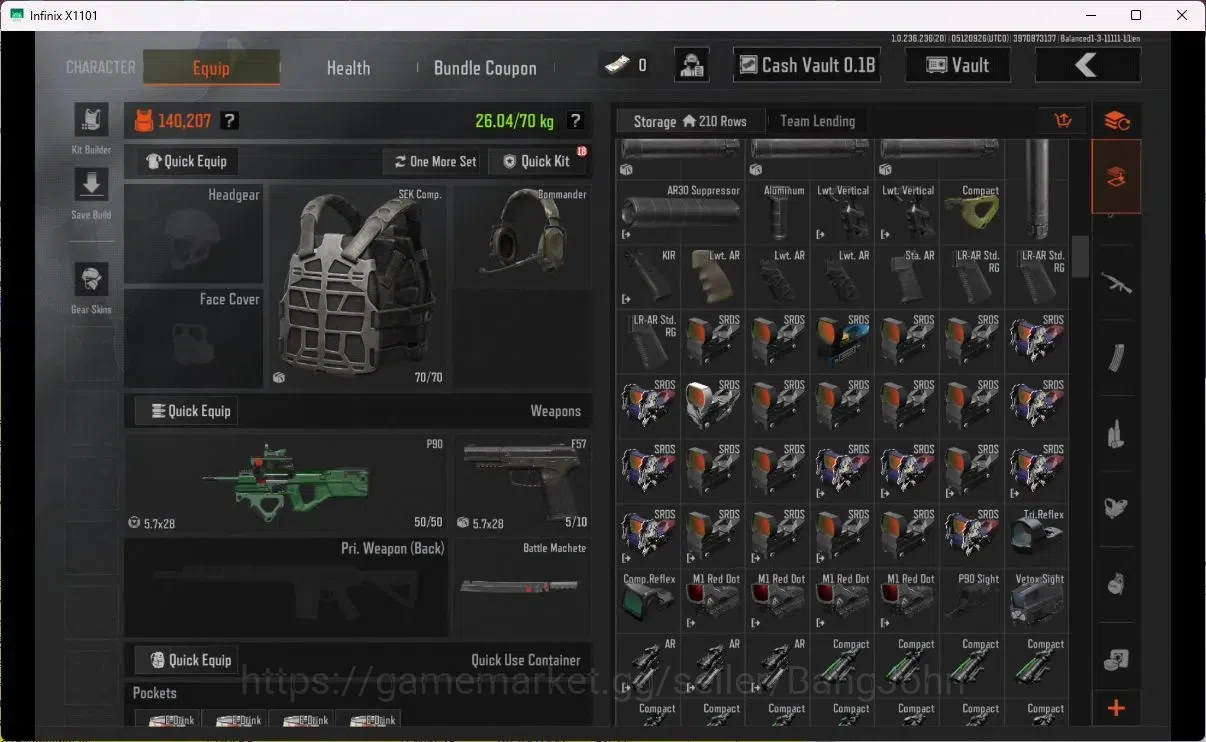Click the Pockets label

click(x=154, y=693)
